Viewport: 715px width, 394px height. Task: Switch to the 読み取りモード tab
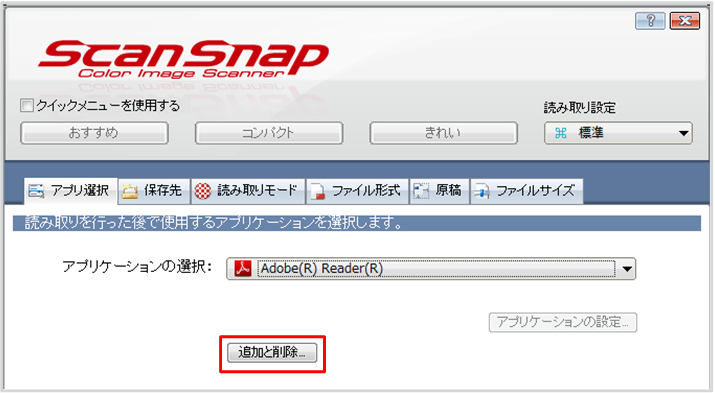pos(249,191)
